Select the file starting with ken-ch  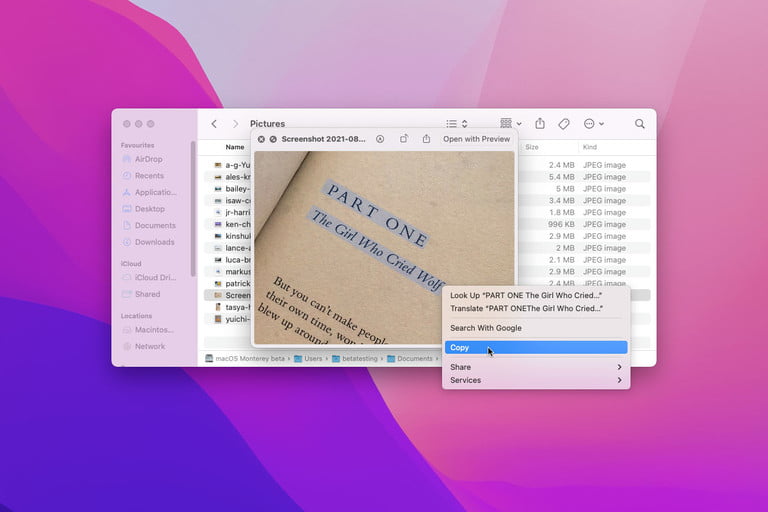(232, 224)
